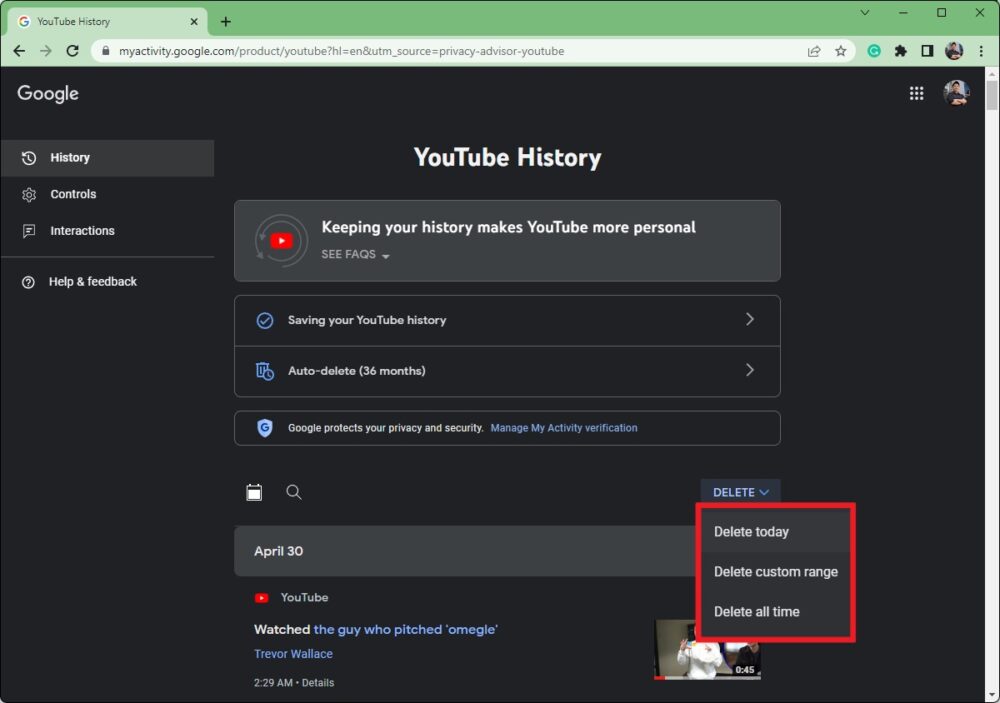Select Delete today from the menu
The width and height of the screenshot is (1000, 703).
751,532
